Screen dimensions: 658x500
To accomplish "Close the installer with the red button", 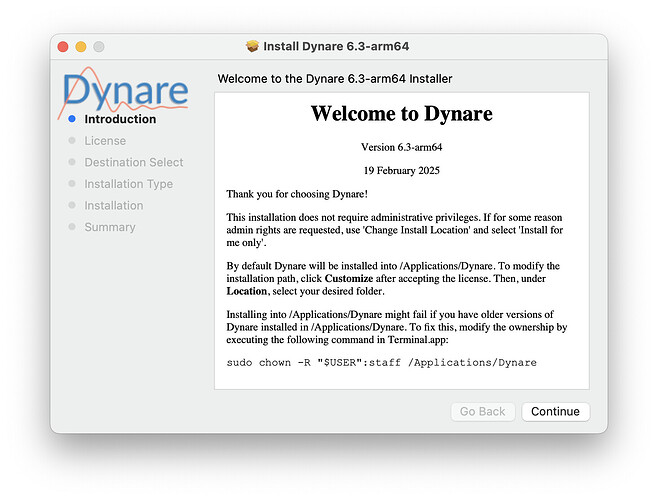I will point(63,47).
